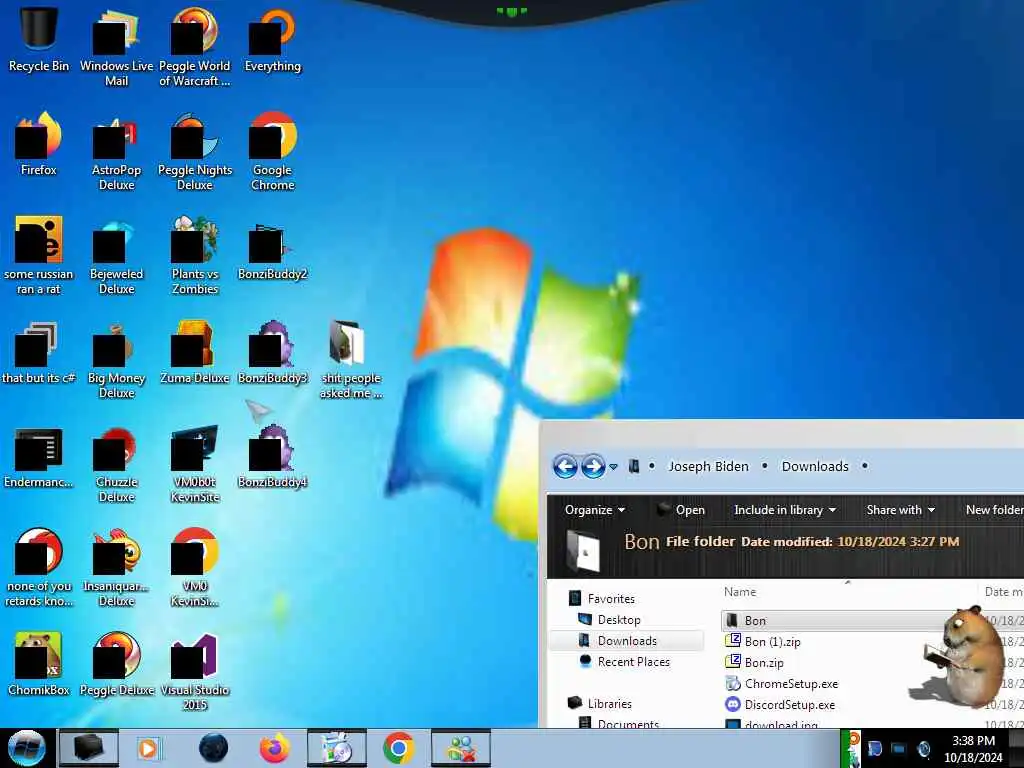The image size is (1024, 768).
Task: Click the taskbar clock showing 3:38 PM
Action: tap(973, 748)
